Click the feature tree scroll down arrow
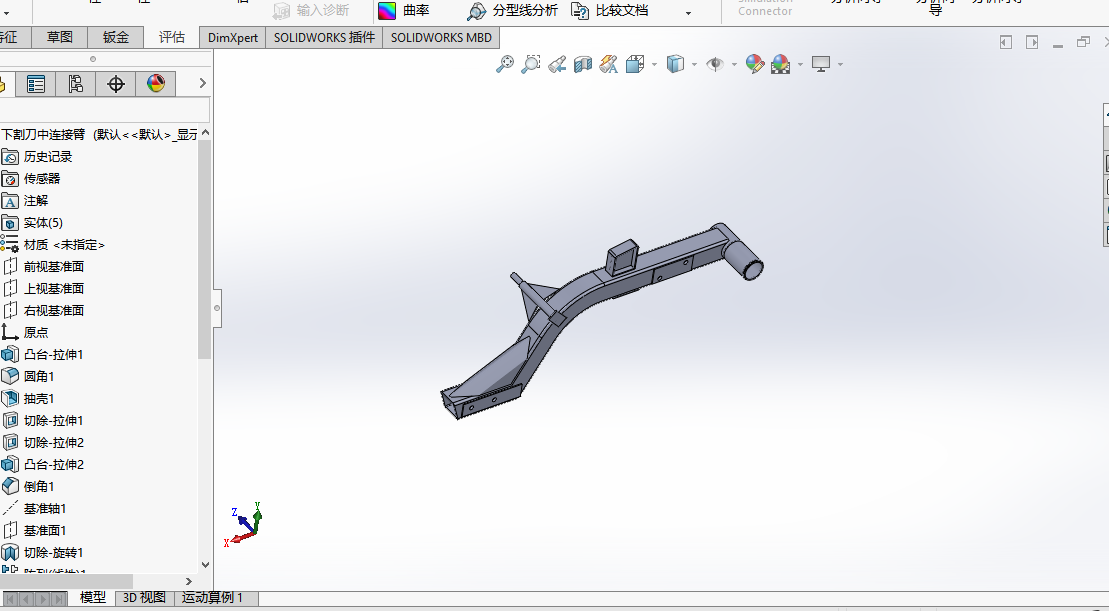The width and height of the screenshot is (1109, 611). [205, 564]
